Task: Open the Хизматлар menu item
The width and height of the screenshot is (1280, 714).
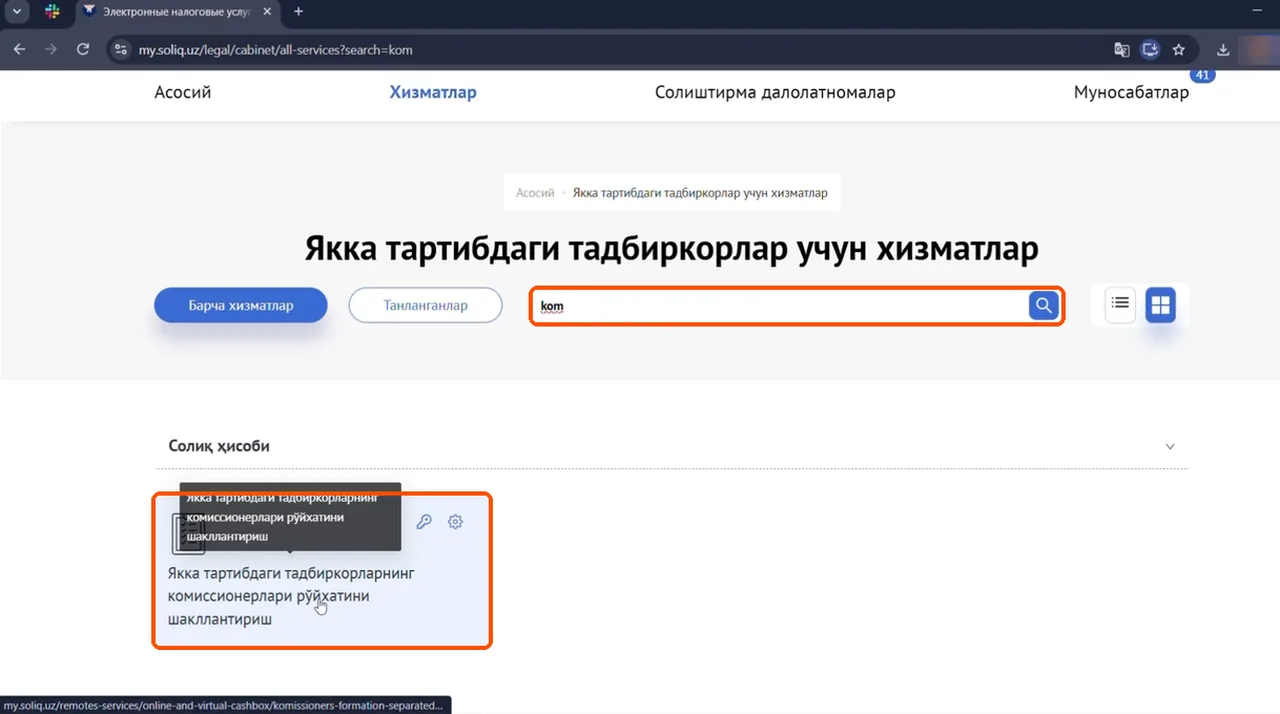Action: 433,92
